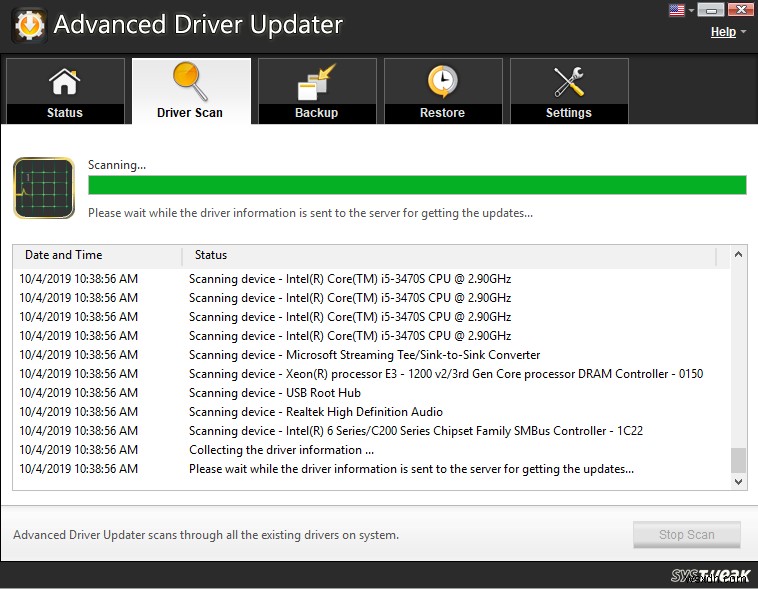Minimize the Advanced Driver Updater window
Screen dimensions: 758x589
click(x=711, y=10)
